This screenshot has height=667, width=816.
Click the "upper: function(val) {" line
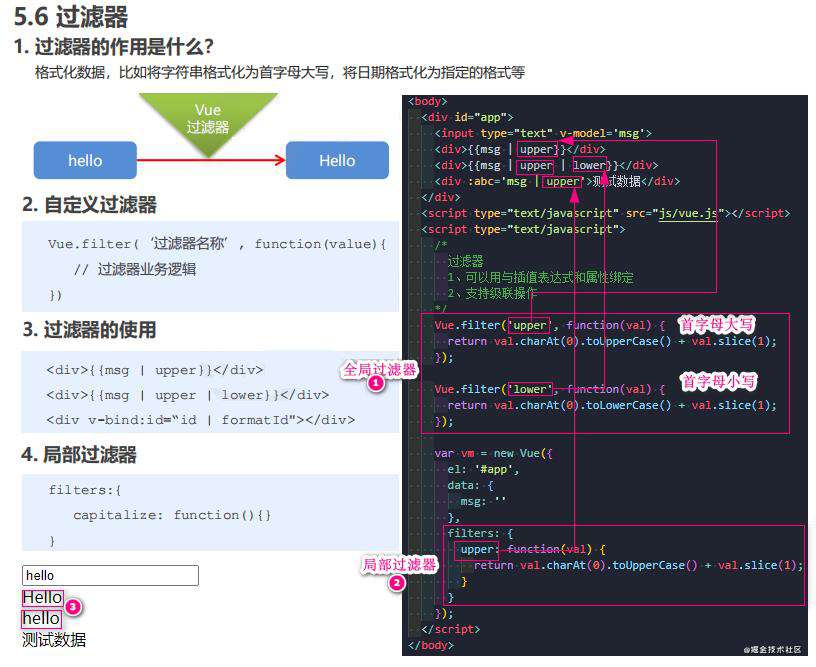pyautogui.click(x=533, y=549)
